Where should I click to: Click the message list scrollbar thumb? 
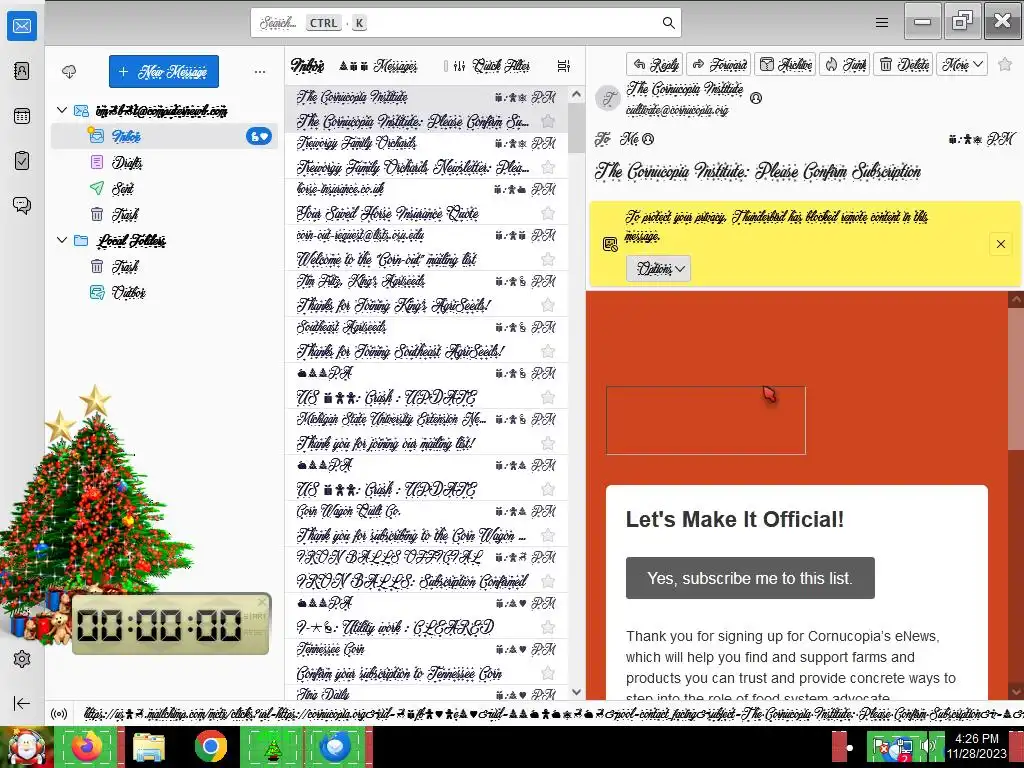pyautogui.click(x=576, y=127)
